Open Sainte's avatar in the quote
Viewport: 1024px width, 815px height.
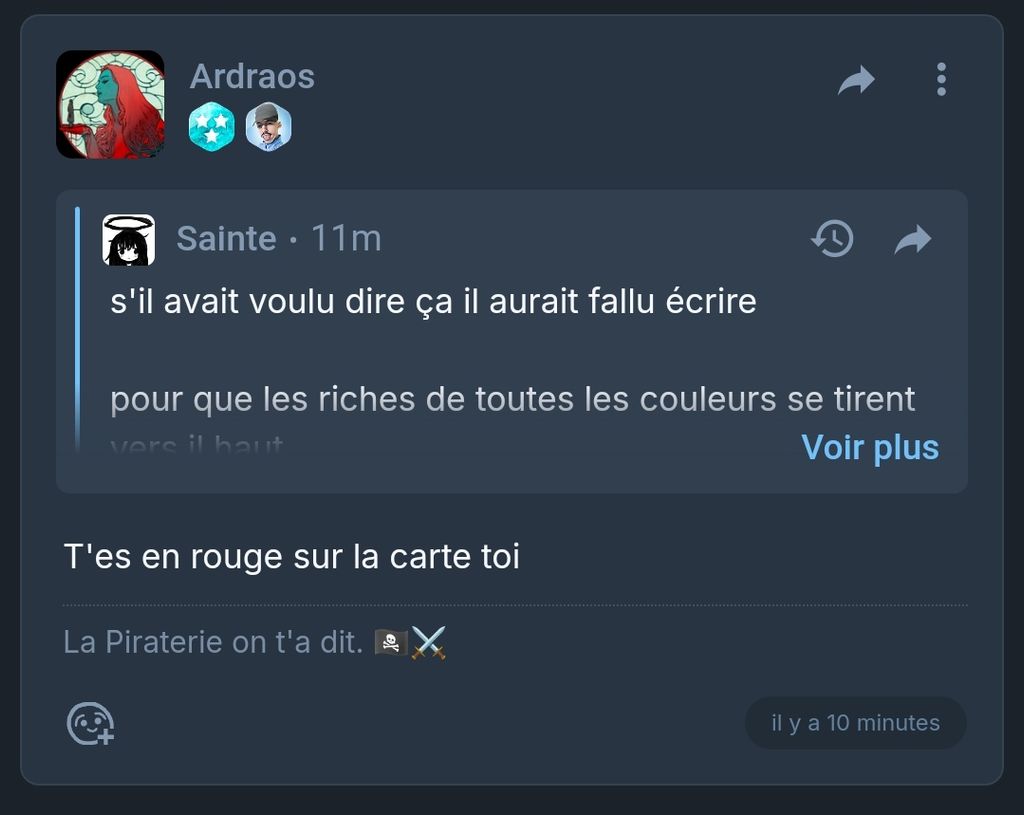pyautogui.click(x=129, y=240)
